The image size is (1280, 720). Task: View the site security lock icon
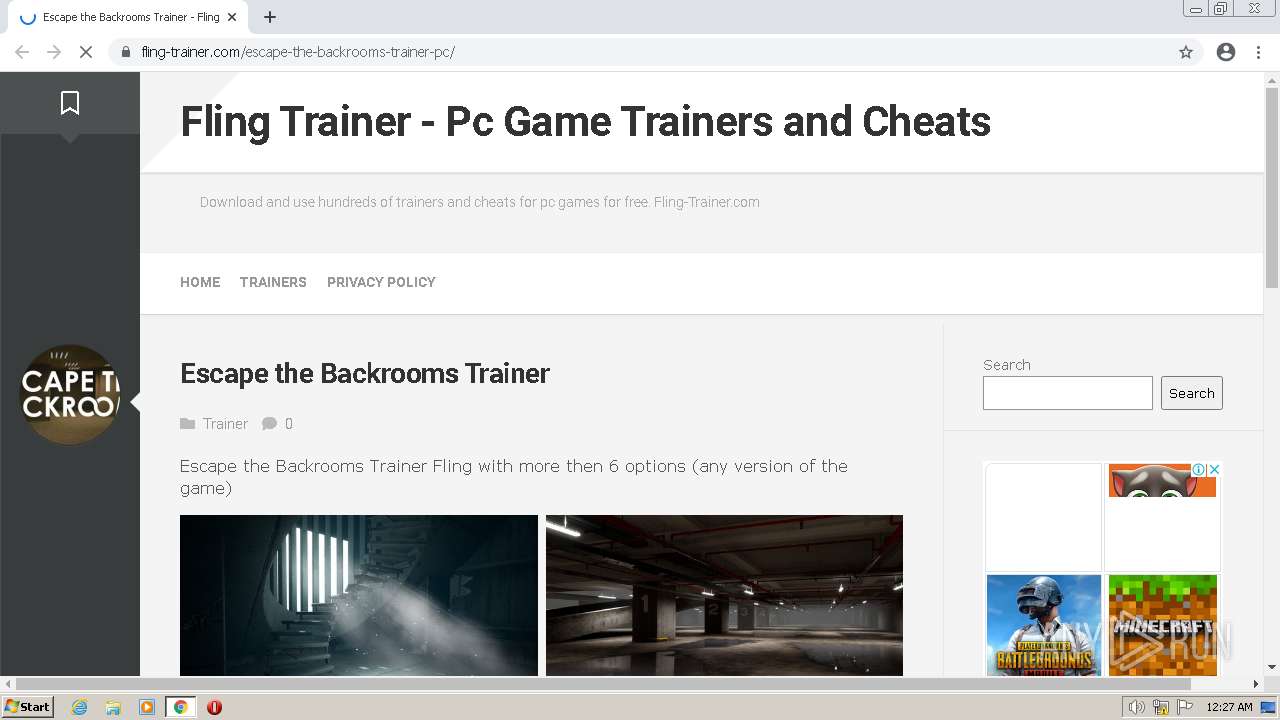[x=126, y=52]
